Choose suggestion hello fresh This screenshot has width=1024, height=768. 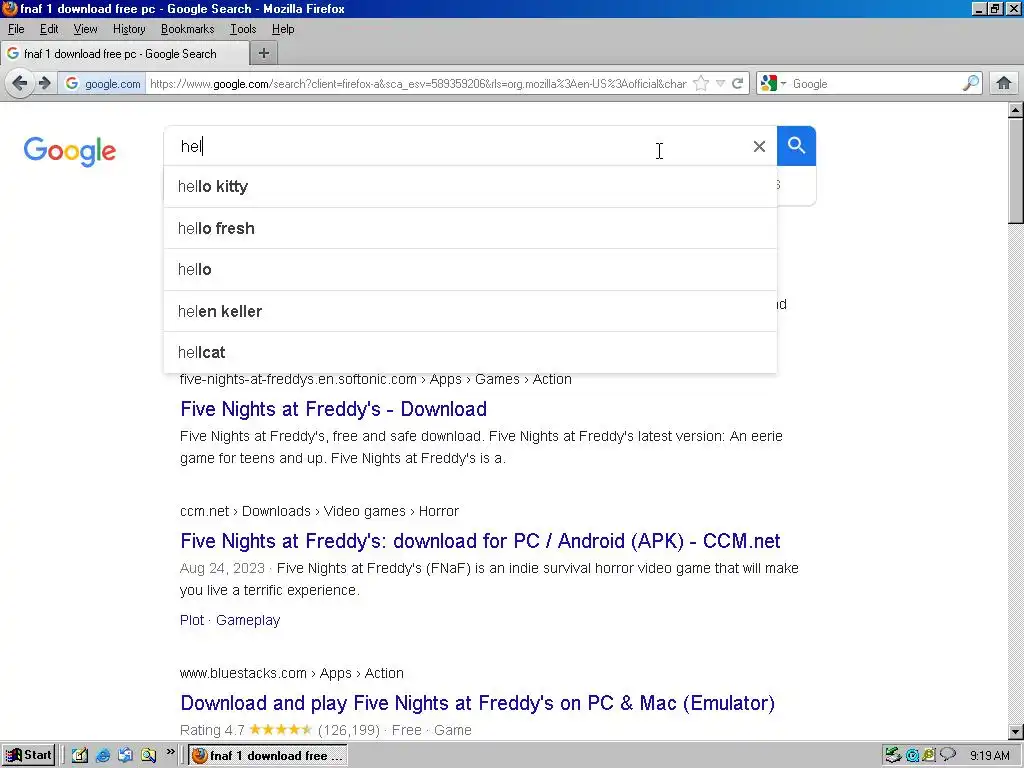470,229
